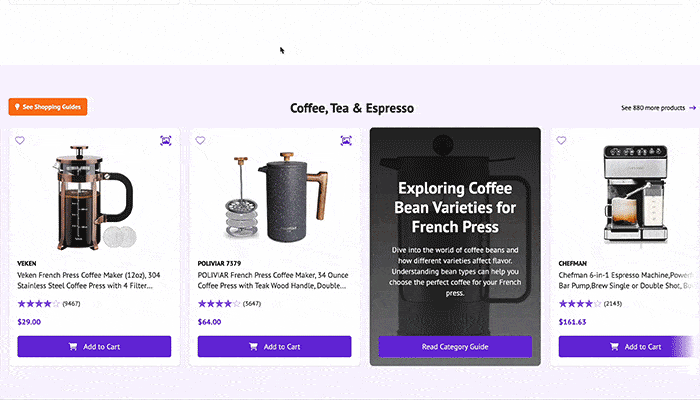Click the Read Category Guide button
The width and height of the screenshot is (700, 400).
pos(455,346)
